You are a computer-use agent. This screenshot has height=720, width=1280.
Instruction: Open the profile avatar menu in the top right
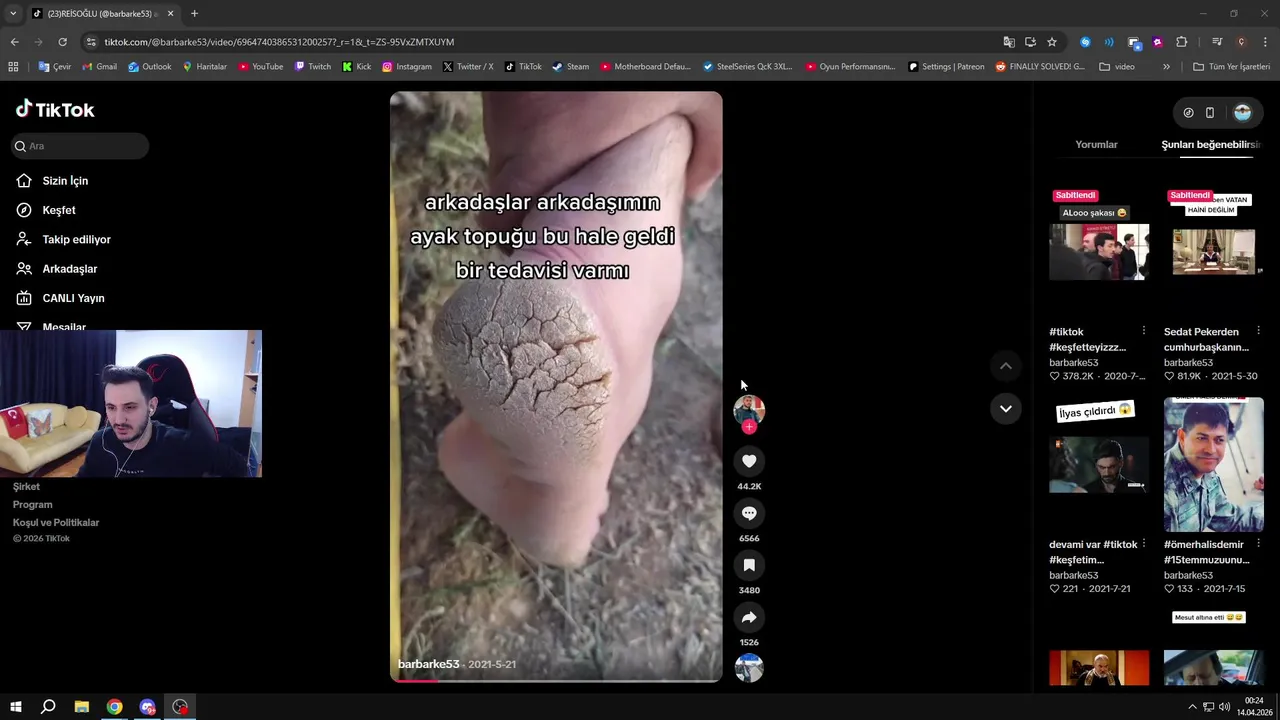pos(1243,113)
